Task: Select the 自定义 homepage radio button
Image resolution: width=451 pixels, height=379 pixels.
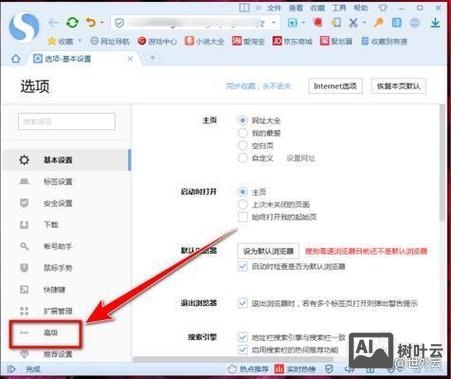Action: coord(243,158)
